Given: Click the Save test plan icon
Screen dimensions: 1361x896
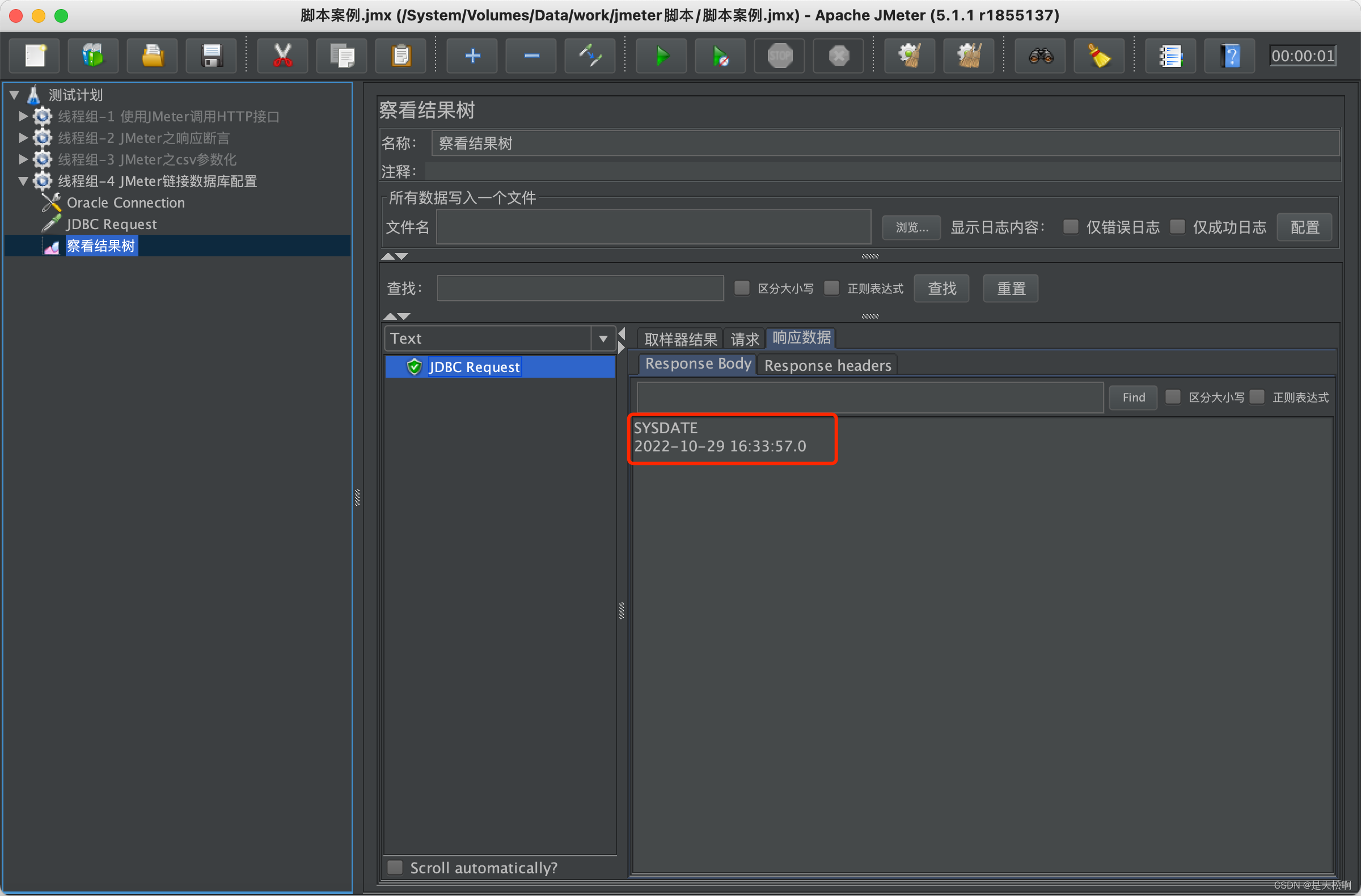Looking at the screenshot, I should (210, 54).
